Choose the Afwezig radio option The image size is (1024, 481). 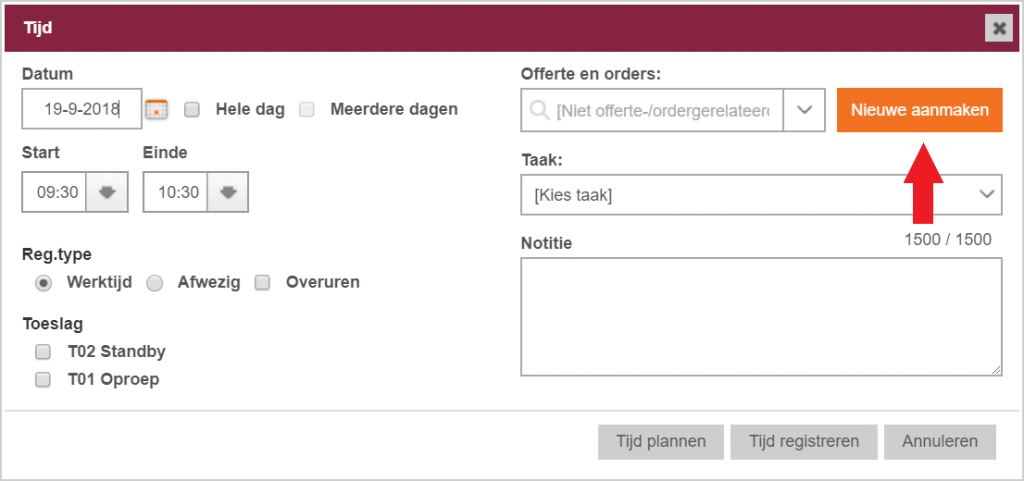pyautogui.click(x=154, y=283)
